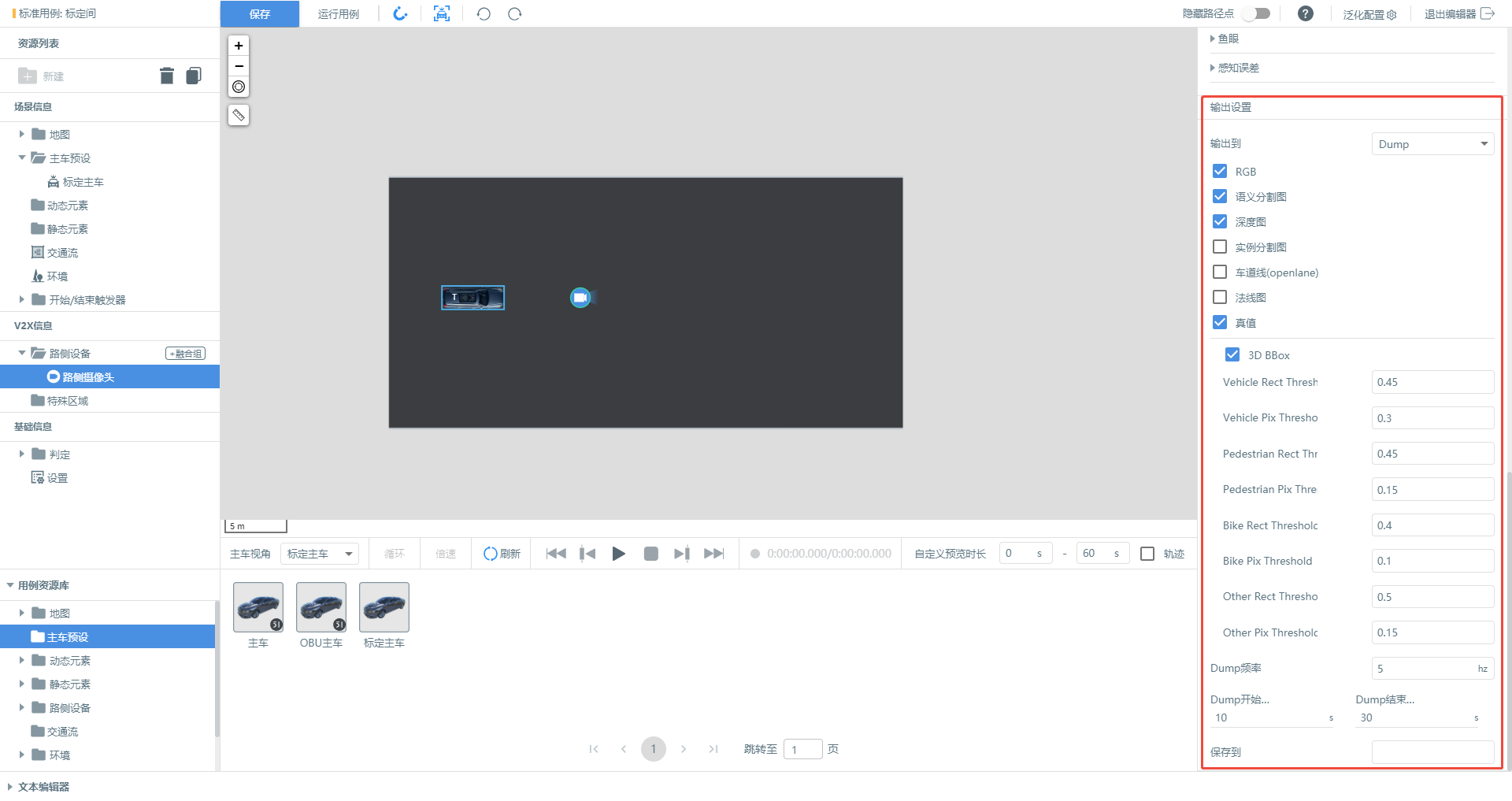
Task: Click the 新建 new folder button
Action: click(41, 76)
